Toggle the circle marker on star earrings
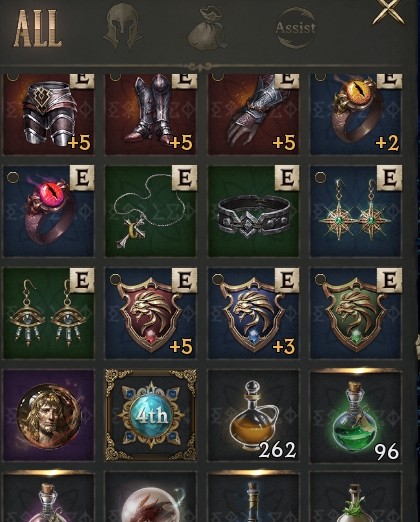The height and width of the screenshot is (522, 420). [320, 177]
